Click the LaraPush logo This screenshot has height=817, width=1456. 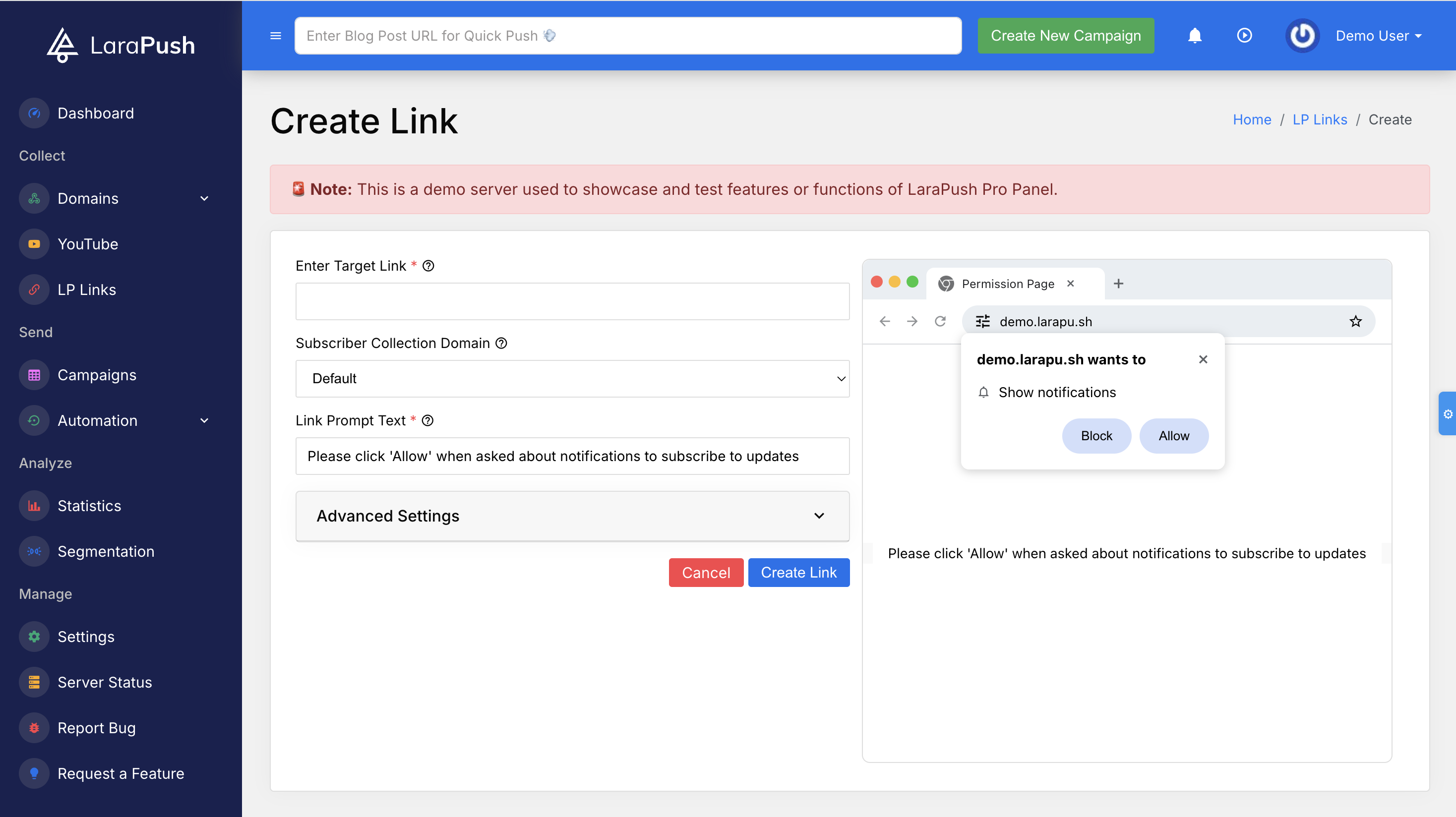[121, 45]
